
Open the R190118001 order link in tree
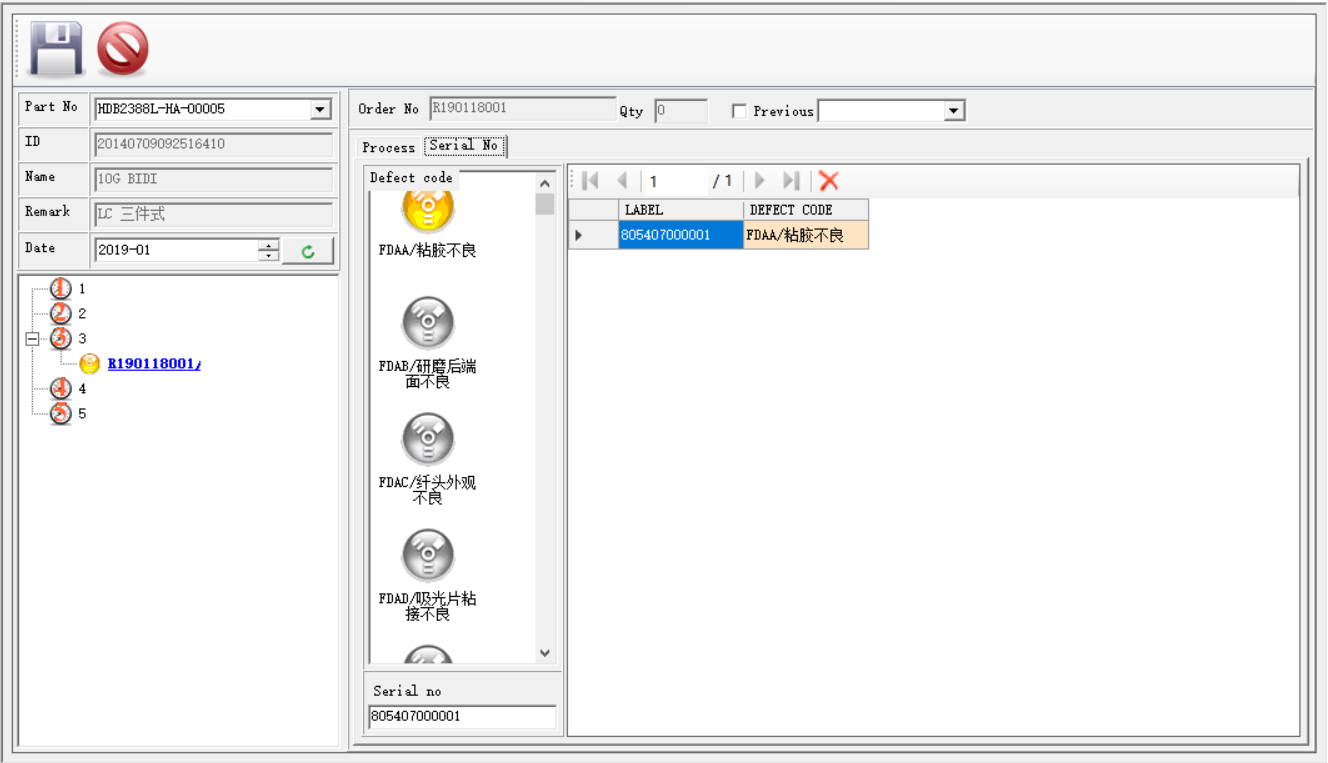tap(154, 364)
